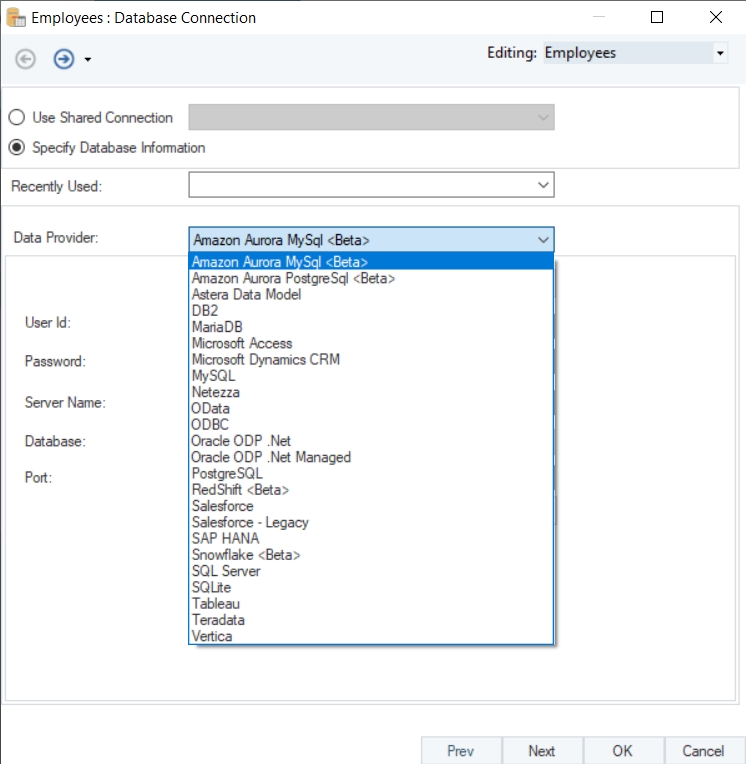Select Oracle ODP .Net Managed option
The image size is (746, 764).
point(271,457)
